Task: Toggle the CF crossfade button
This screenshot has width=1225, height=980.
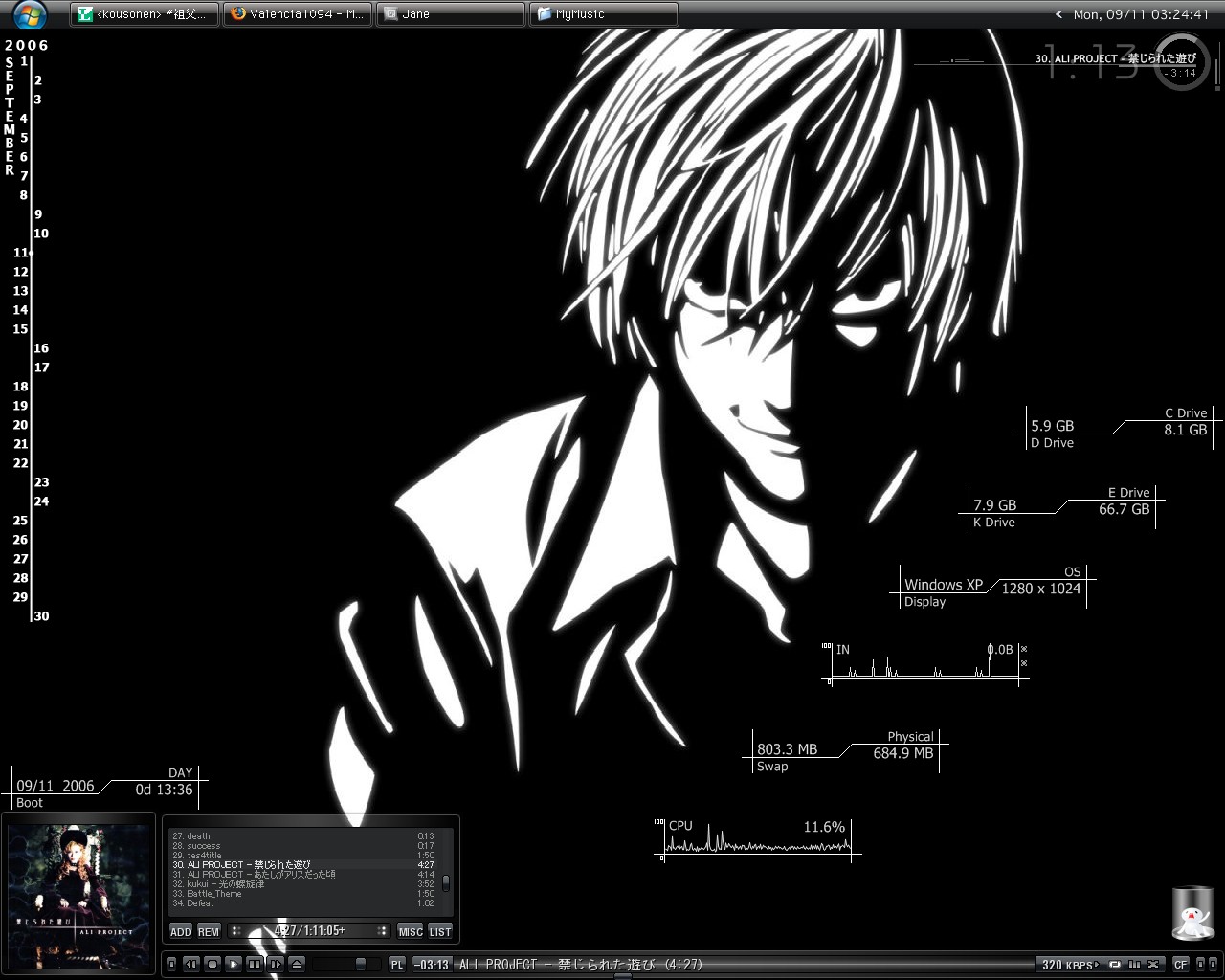Action: click(1181, 965)
